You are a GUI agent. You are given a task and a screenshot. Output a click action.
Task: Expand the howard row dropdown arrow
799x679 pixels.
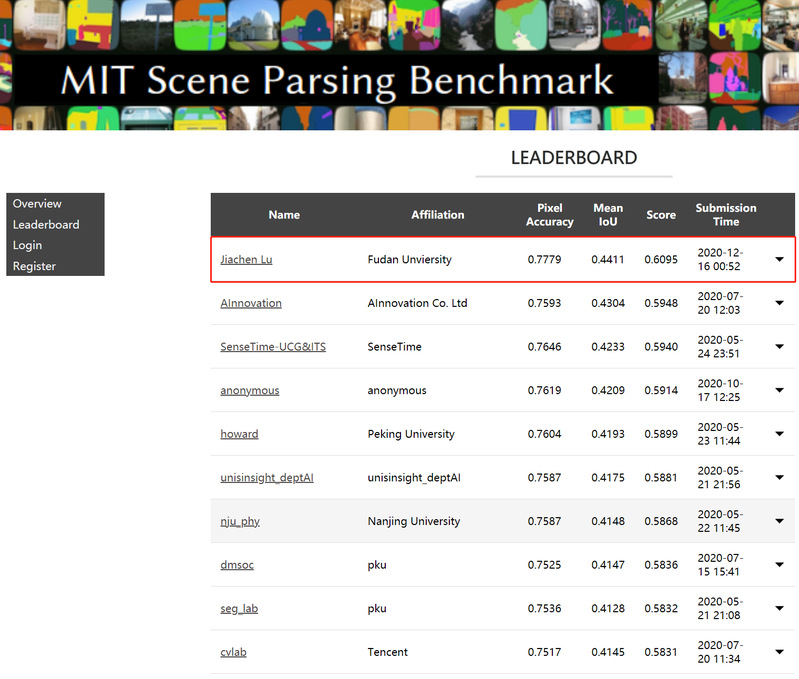pos(780,434)
